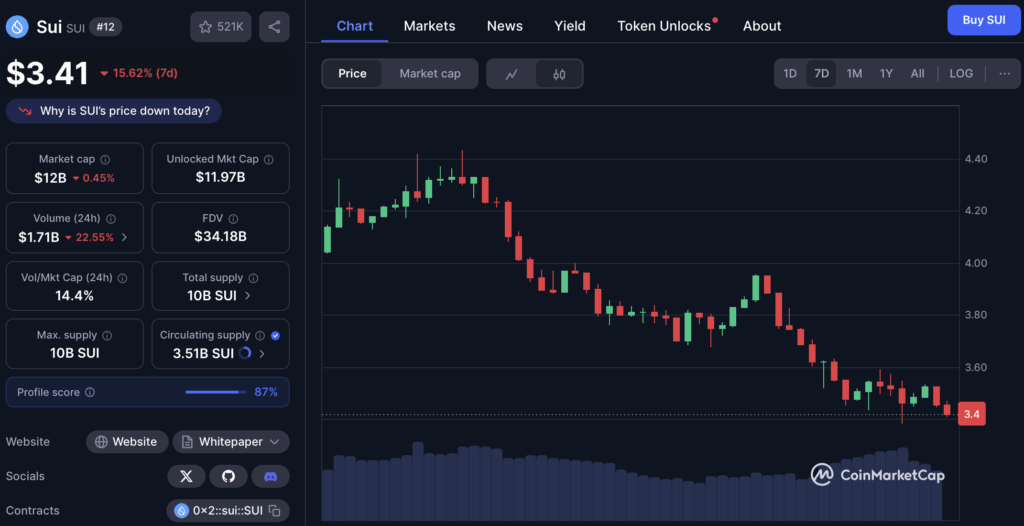1024x526 pixels.
Task: Expand Total supply details chevron
Action: pos(248,295)
